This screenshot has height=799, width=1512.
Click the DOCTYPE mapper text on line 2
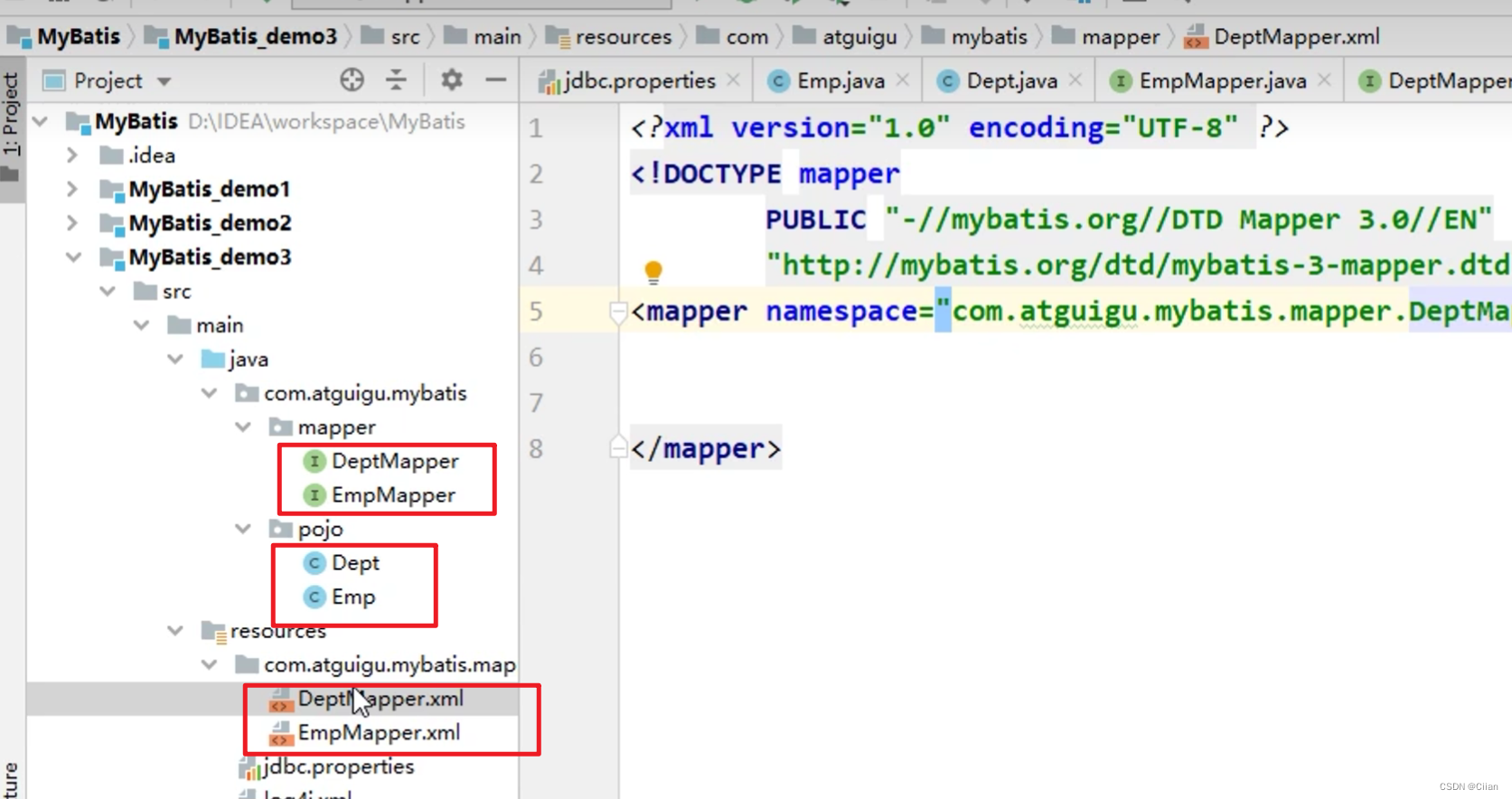click(x=765, y=174)
